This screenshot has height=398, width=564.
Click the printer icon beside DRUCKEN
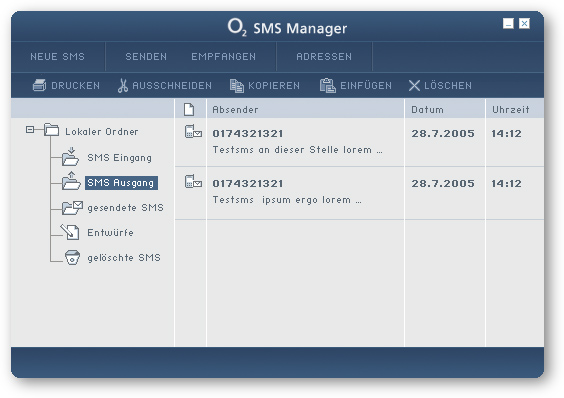click(39, 85)
